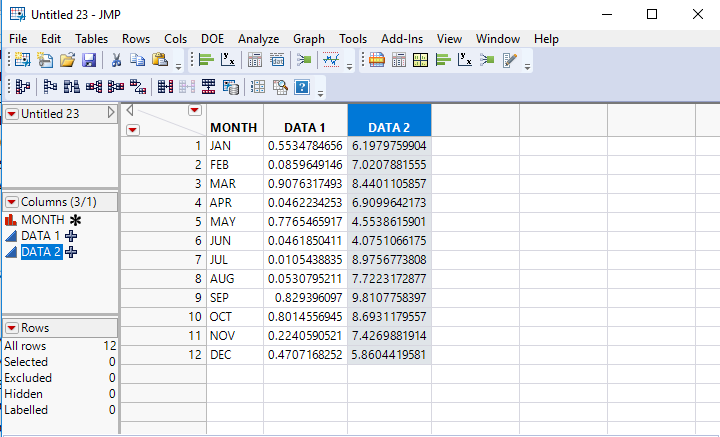The height and width of the screenshot is (437, 720).
Task: Click the Split columns icon
Action: pos(116,87)
